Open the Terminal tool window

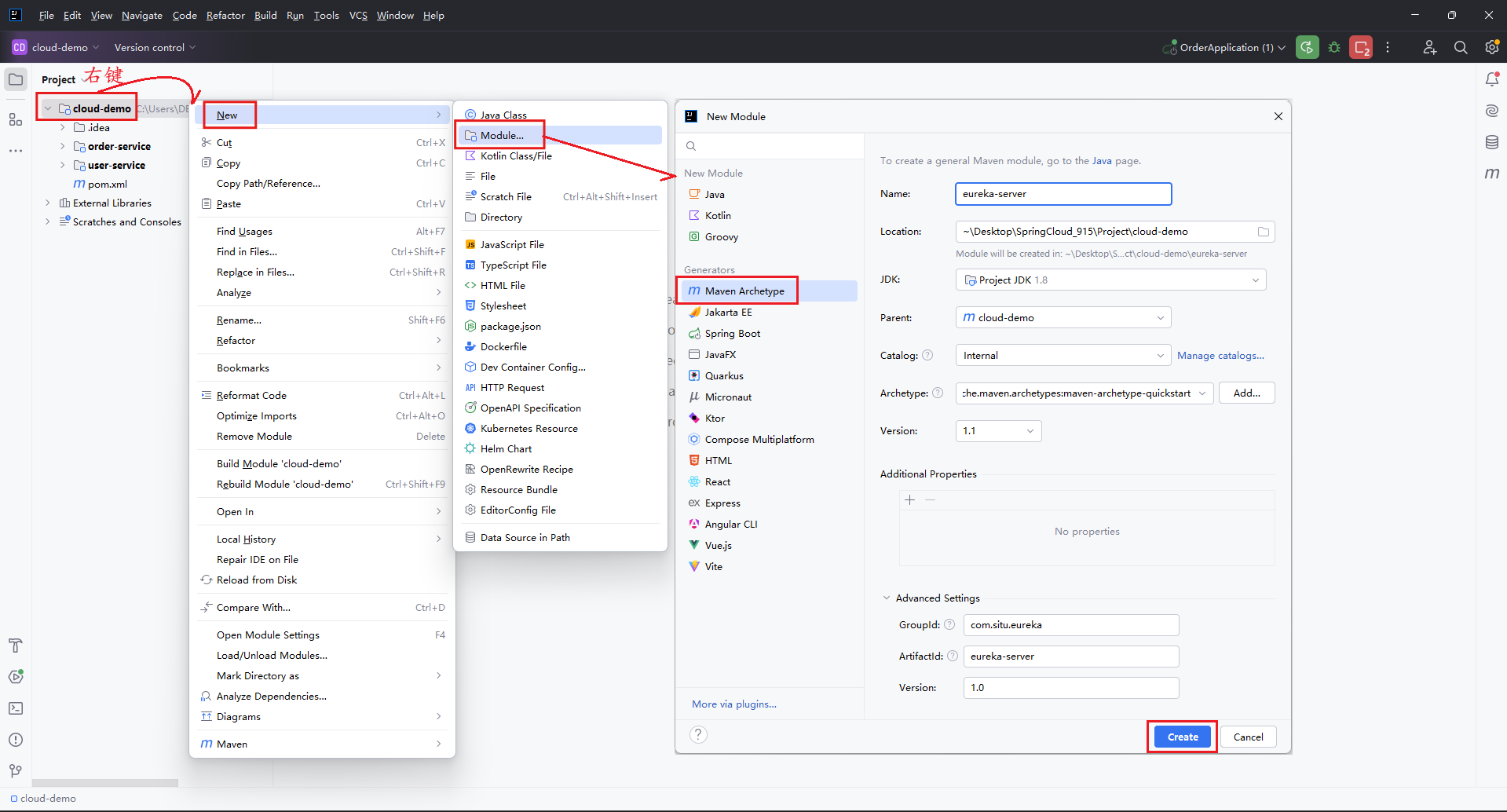(16, 708)
